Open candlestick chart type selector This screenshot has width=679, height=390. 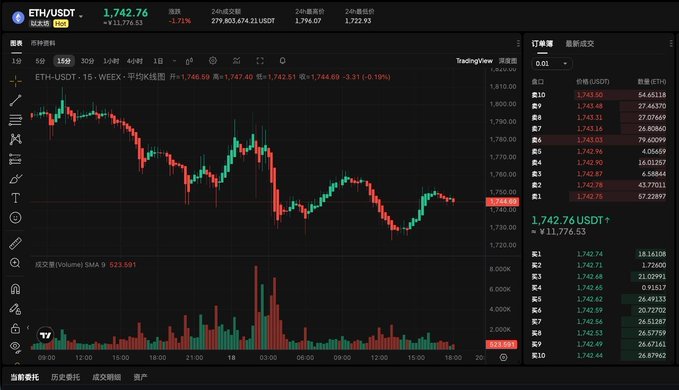(189, 61)
